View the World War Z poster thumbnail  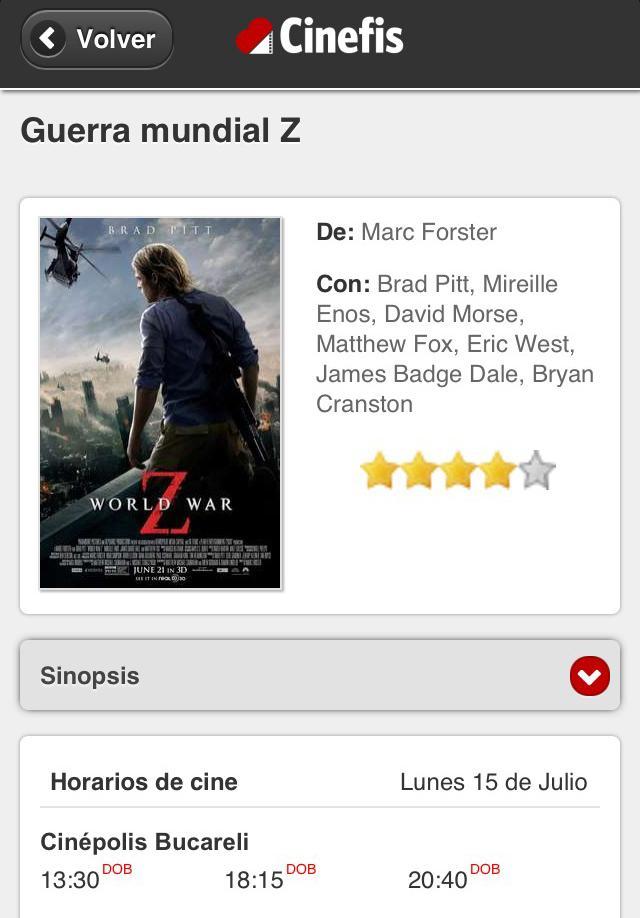pos(160,403)
